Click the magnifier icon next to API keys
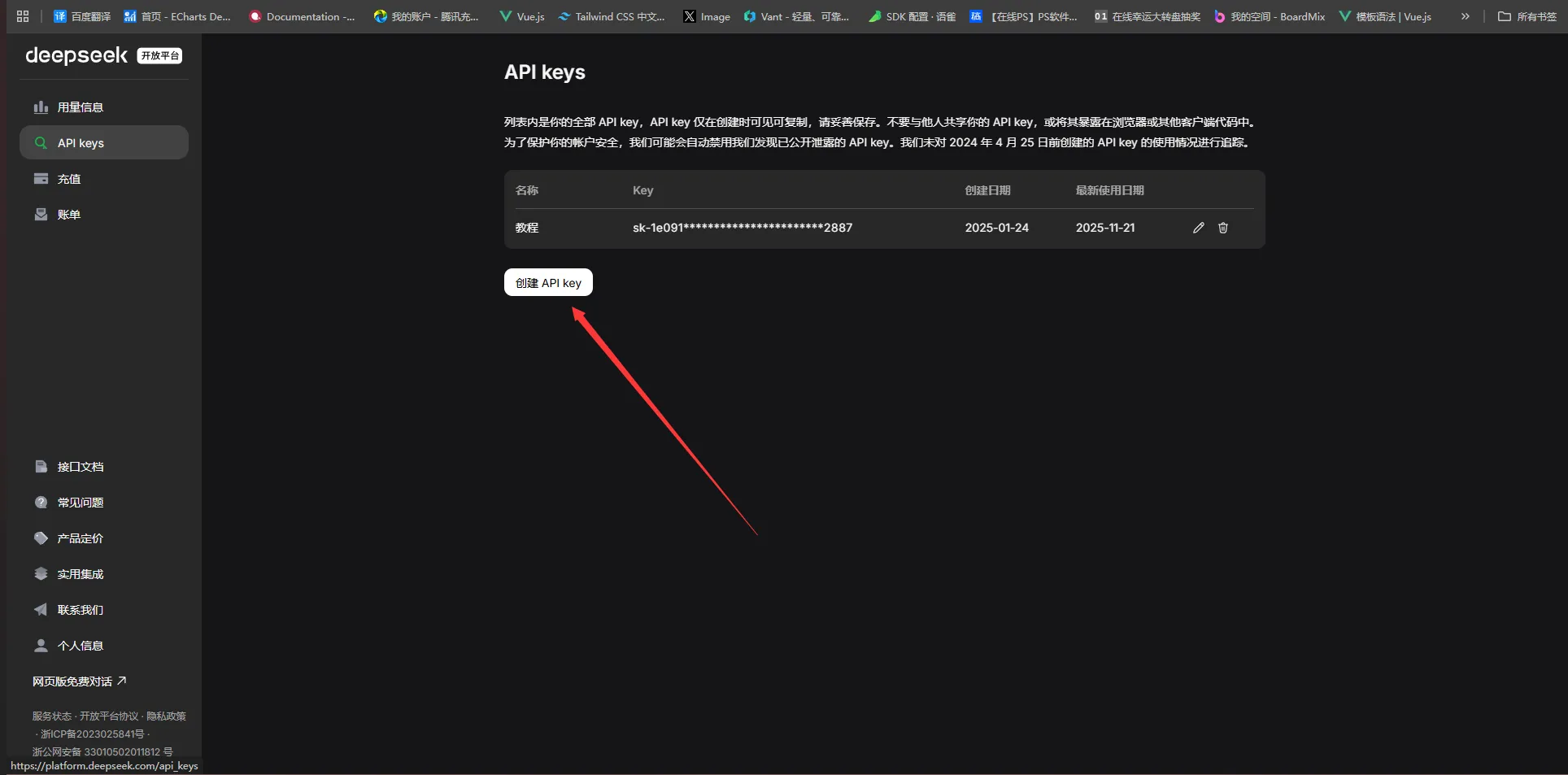The image size is (1568, 775). pos(39,142)
